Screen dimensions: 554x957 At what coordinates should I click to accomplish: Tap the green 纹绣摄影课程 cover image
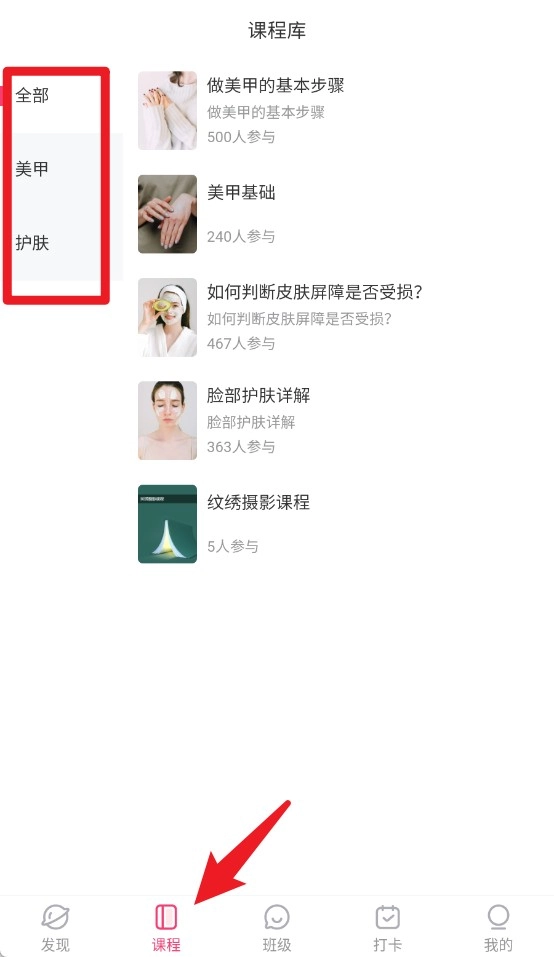[x=167, y=524]
